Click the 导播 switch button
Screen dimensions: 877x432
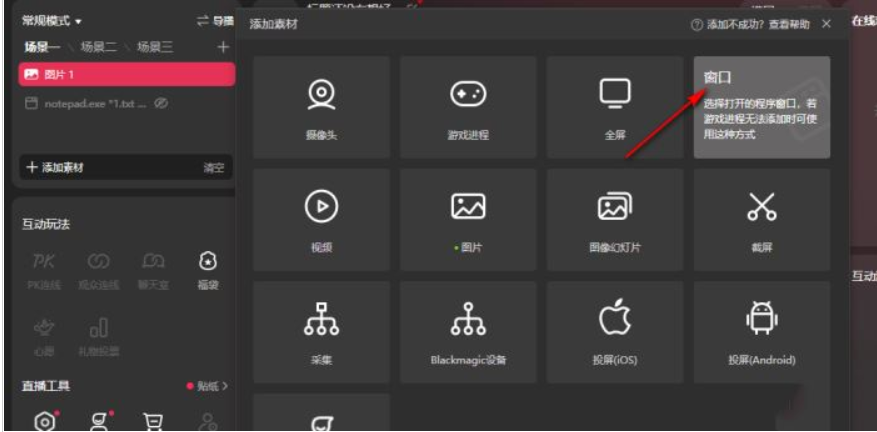[215, 21]
